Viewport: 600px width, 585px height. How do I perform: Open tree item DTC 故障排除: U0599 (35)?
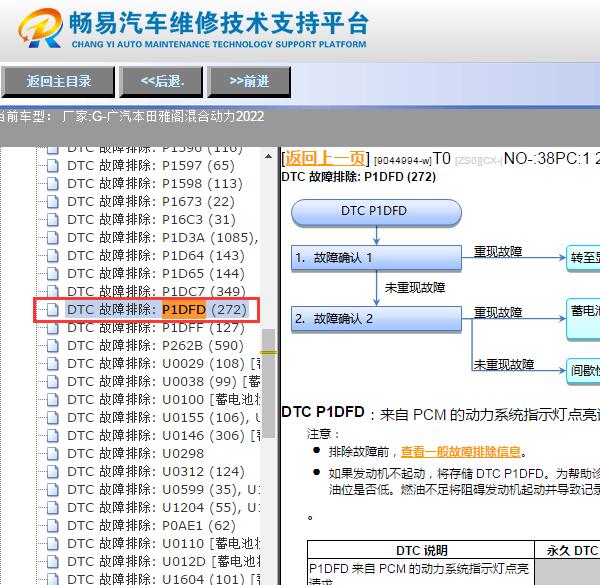click(x=164, y=489)
